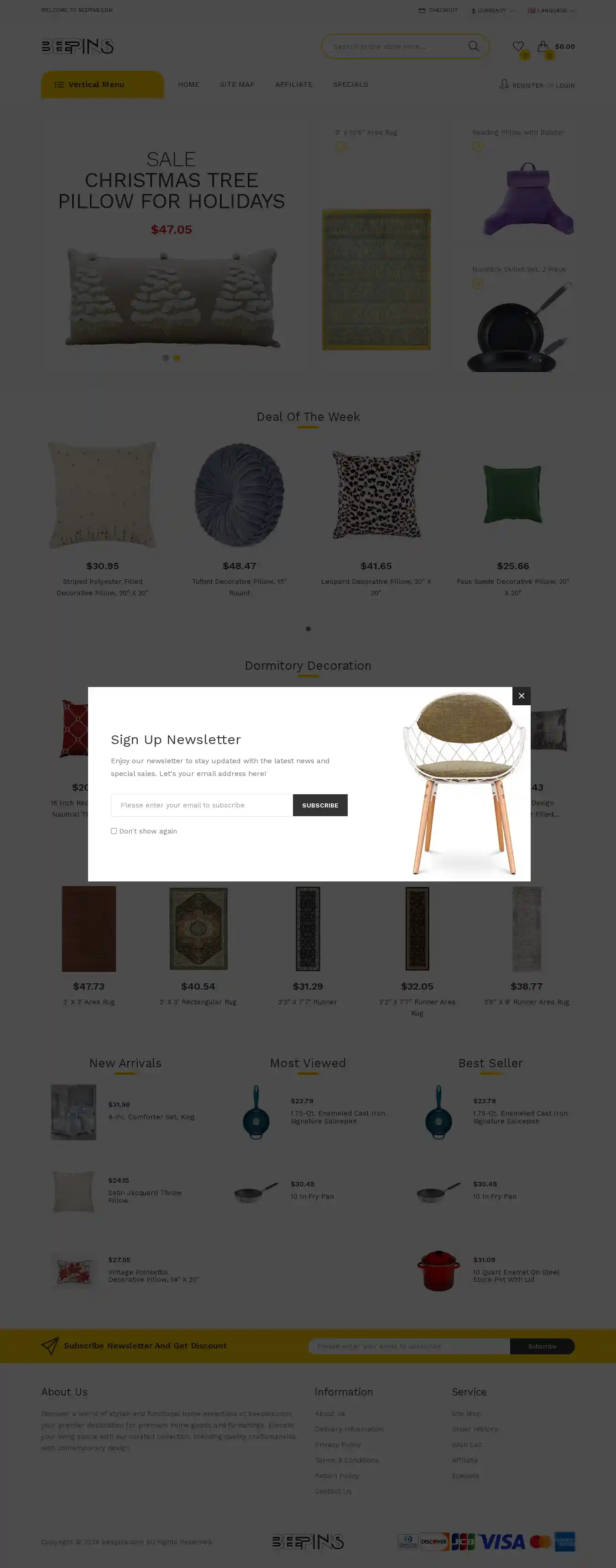Viewport: 616px width, 1568px height.
Task: Open the Affiliate menu item
Action: tap(293, 84)
